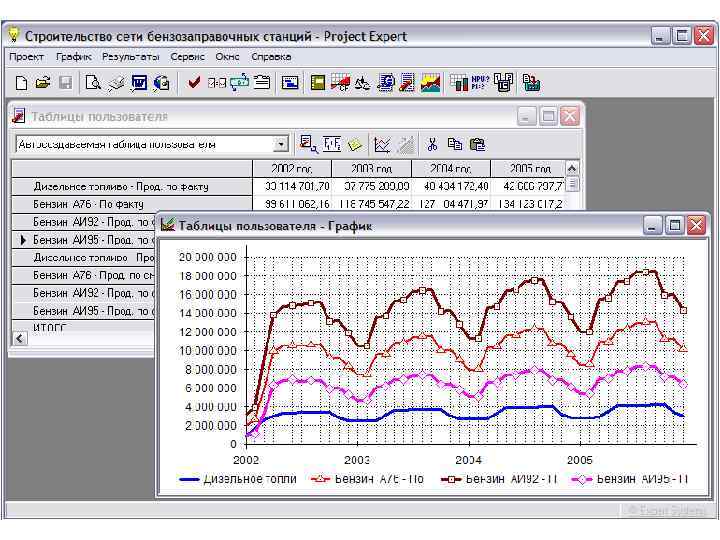Minimize the Таблицы пользователя table window

[x=527, y=117]
